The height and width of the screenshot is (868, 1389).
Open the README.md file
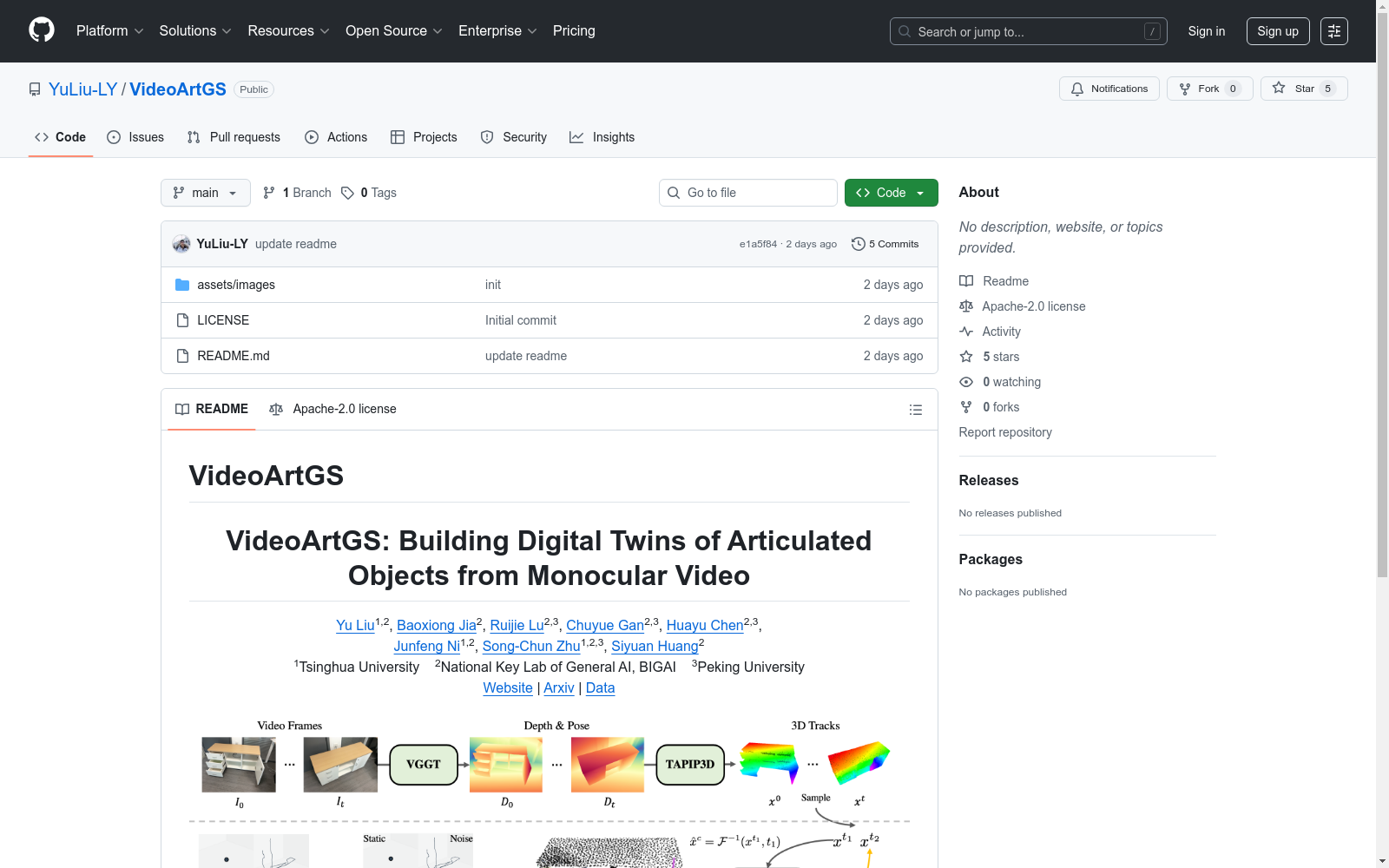[234, 356]
